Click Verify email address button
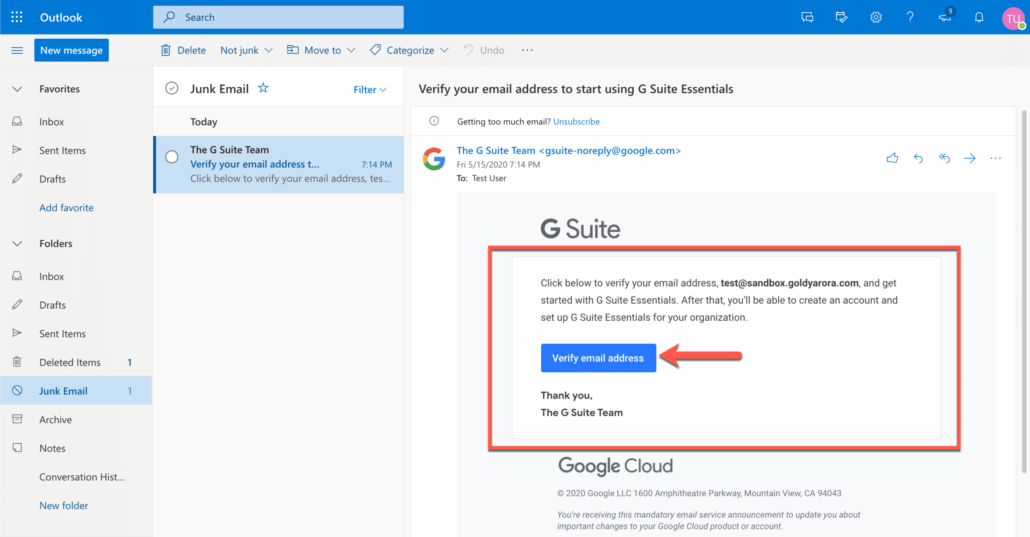1030x537 pixels. point(598,358)
